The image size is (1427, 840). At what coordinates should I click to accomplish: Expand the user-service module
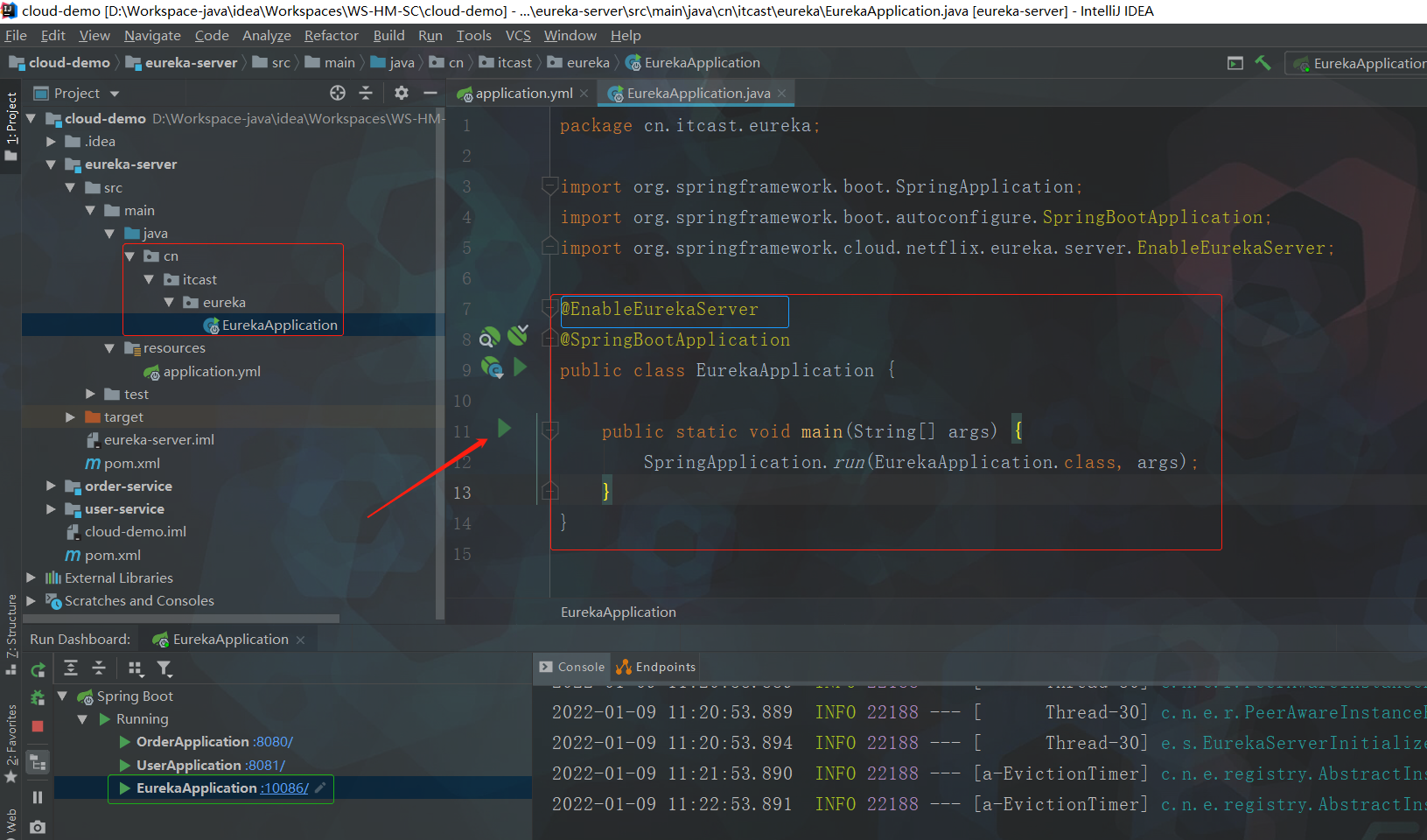[x=51, y=508]
